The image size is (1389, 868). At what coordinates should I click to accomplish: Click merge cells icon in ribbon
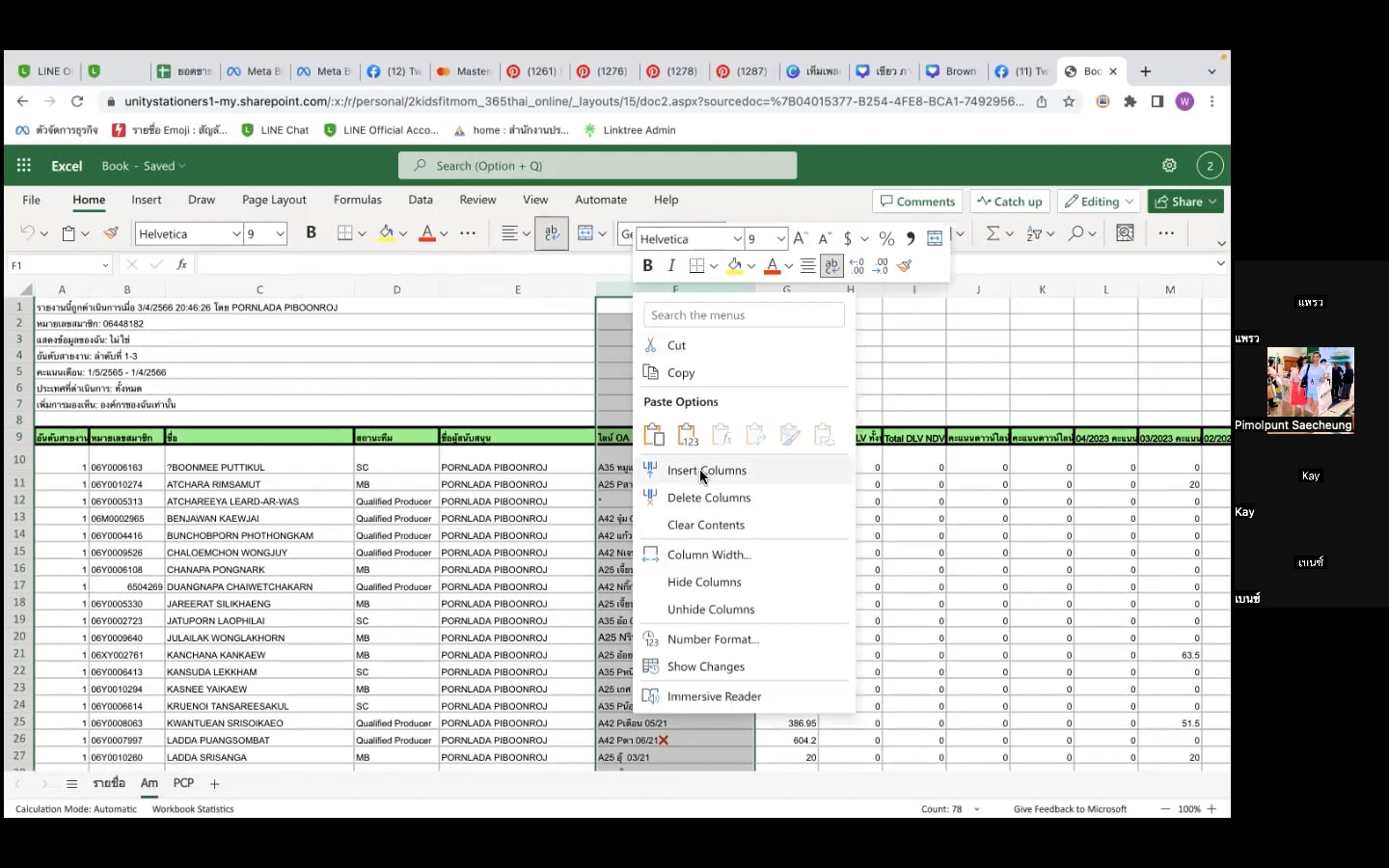tap(585, 233)
